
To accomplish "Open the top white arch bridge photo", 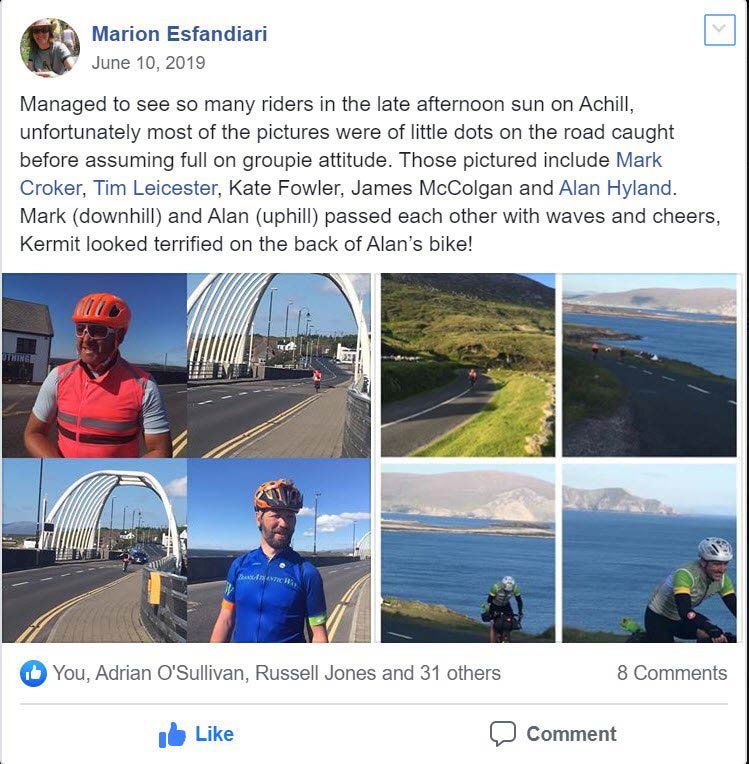I will (279, 365).
